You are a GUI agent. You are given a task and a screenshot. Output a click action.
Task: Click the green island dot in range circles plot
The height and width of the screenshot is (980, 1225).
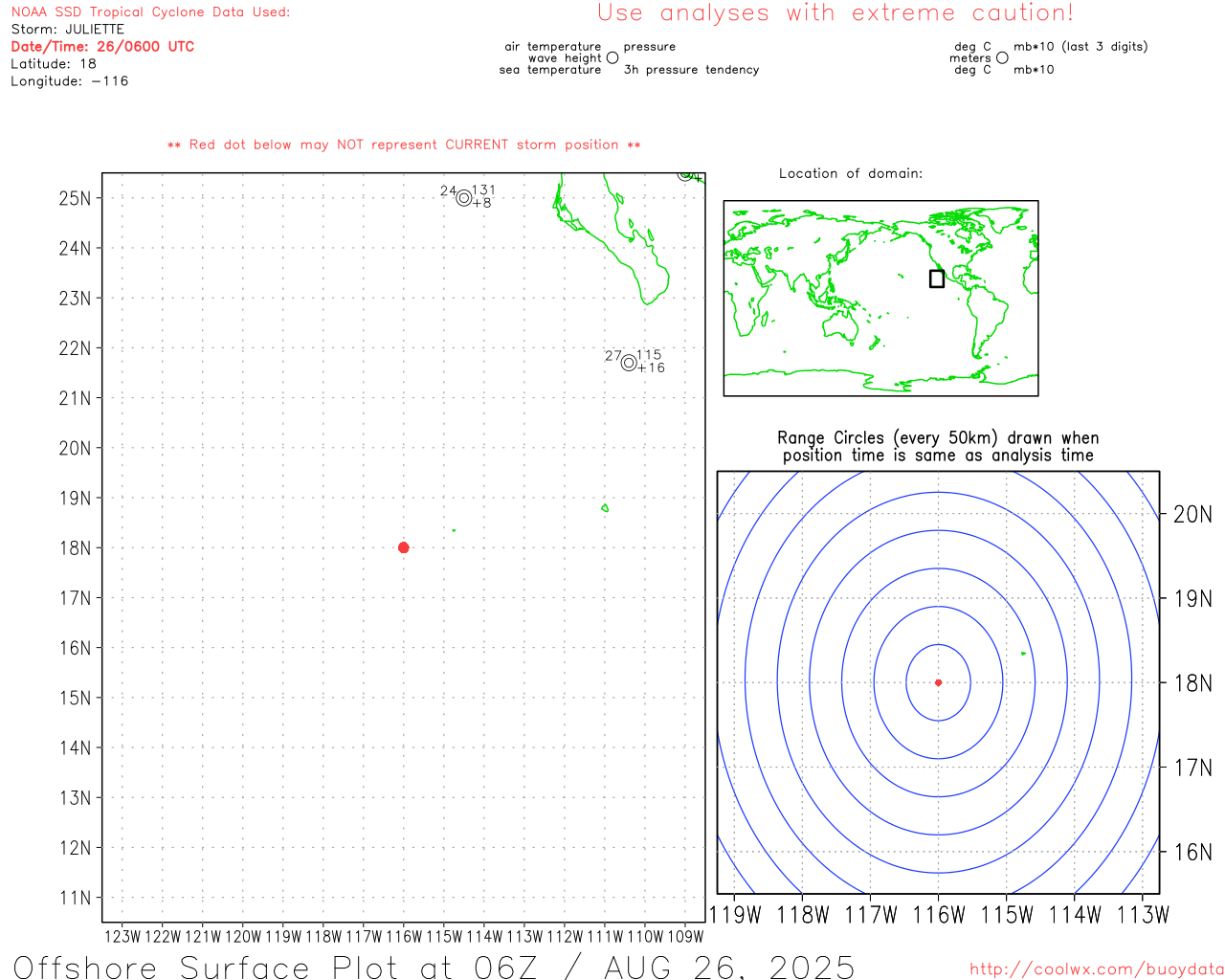[1024, 654]
